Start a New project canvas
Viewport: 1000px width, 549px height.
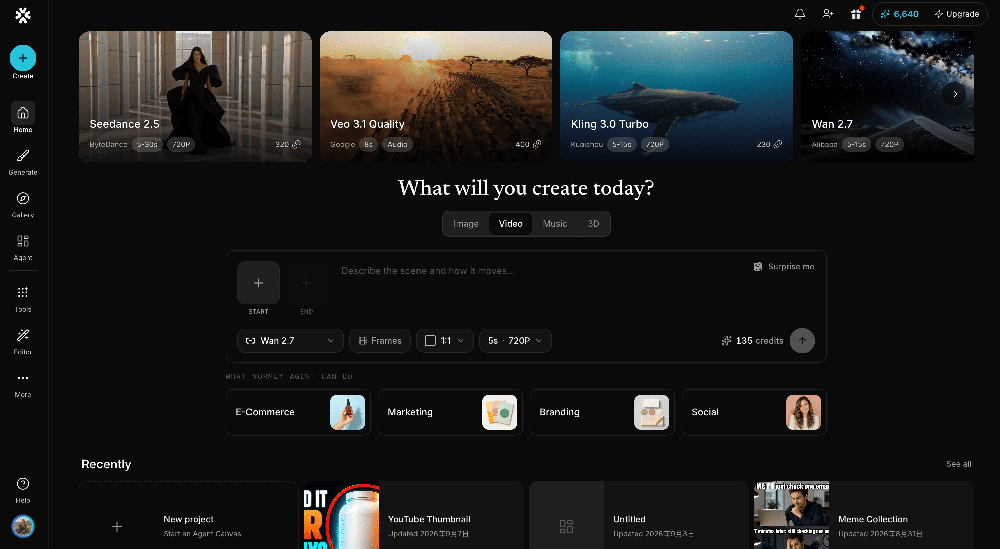(x=189, y=515)
